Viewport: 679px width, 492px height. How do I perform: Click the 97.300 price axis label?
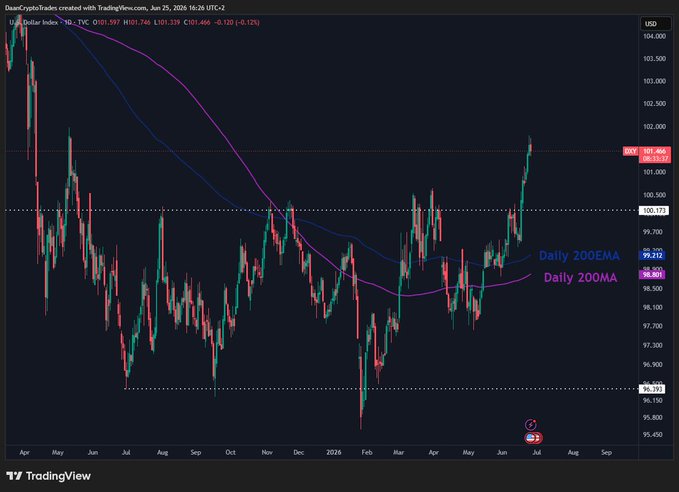click(653, 345)
